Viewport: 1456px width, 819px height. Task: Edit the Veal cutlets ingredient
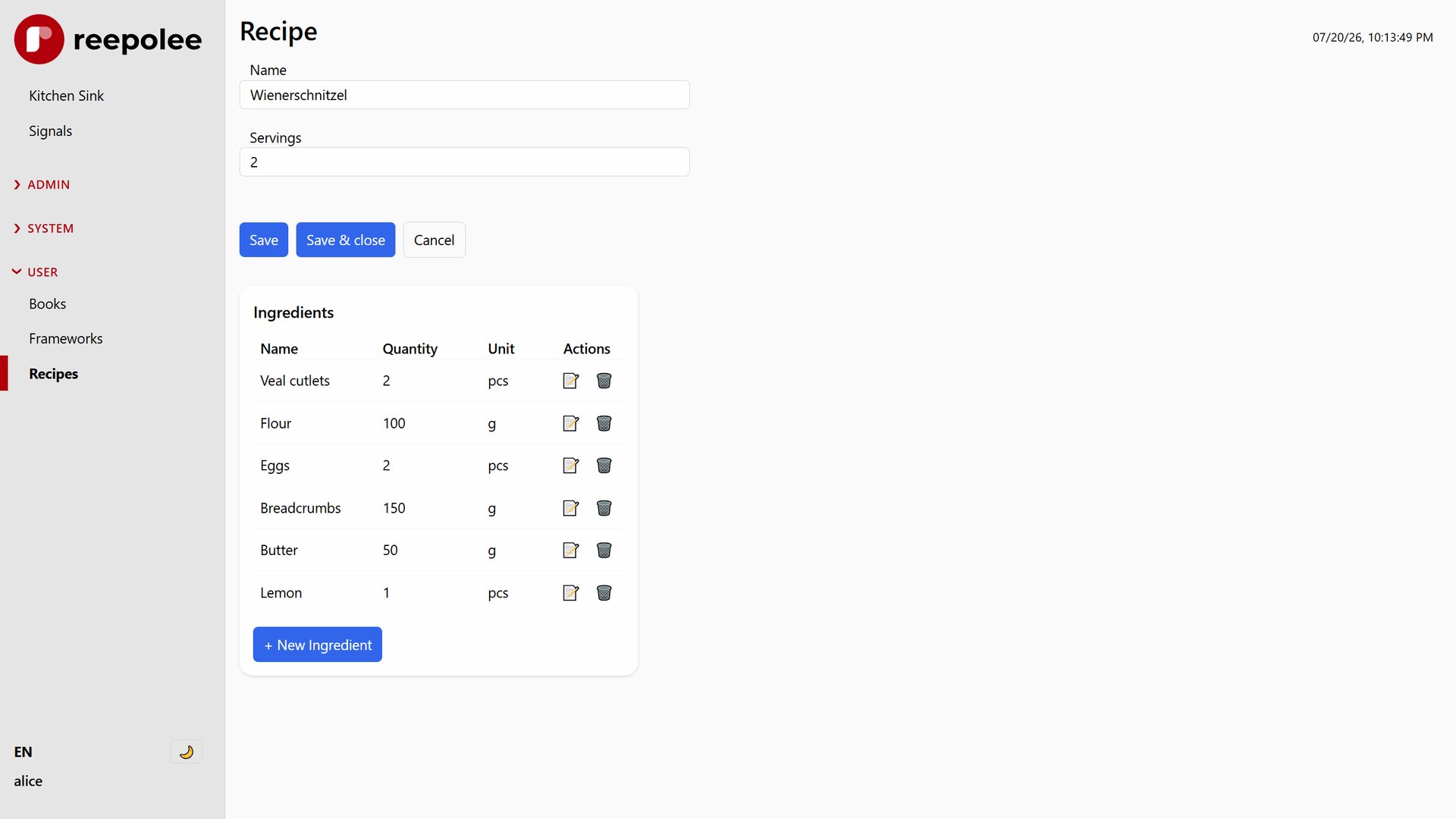pos(571,381)
